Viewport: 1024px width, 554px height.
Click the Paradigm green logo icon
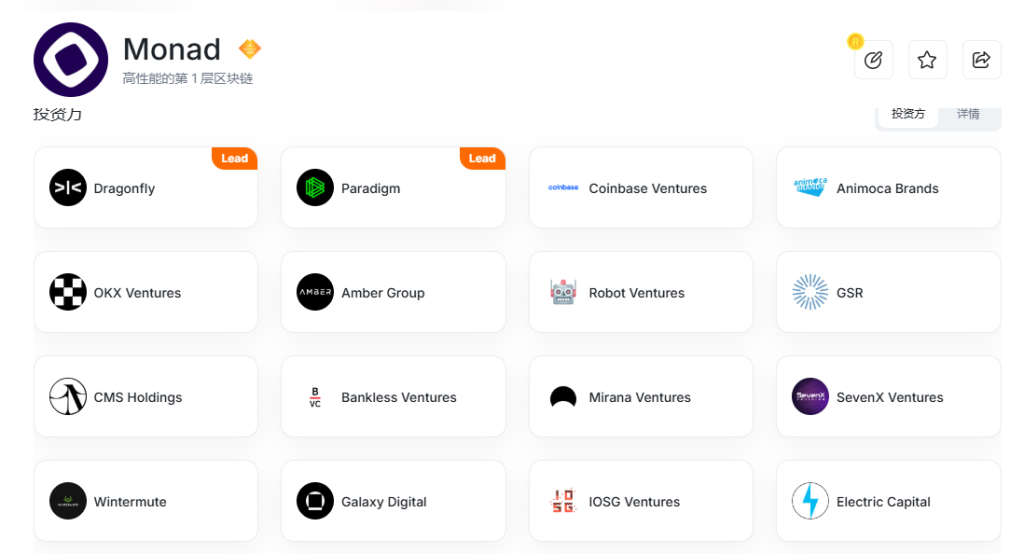coord(315,188)
